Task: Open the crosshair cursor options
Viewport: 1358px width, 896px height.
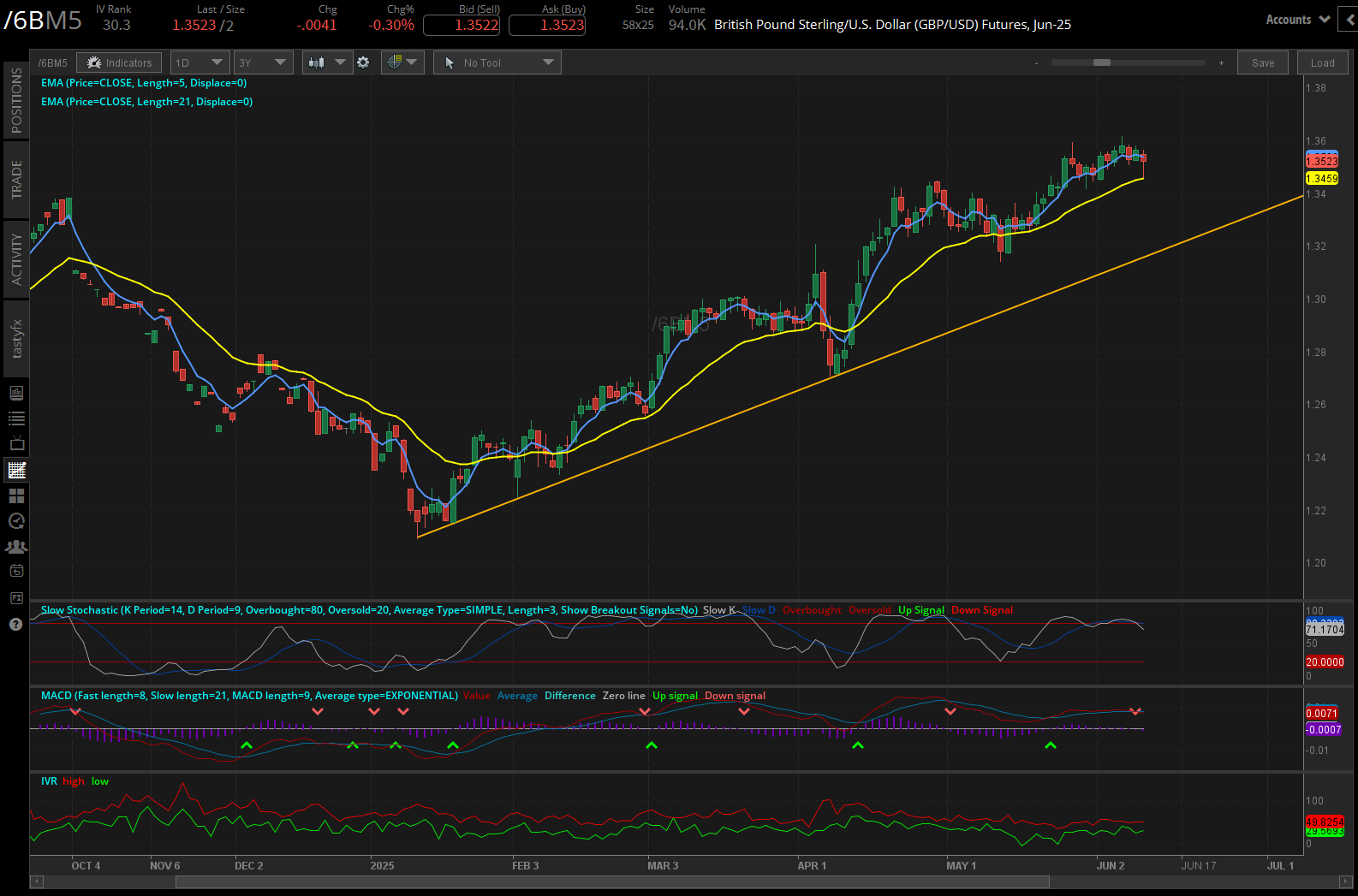Action: 402,62
